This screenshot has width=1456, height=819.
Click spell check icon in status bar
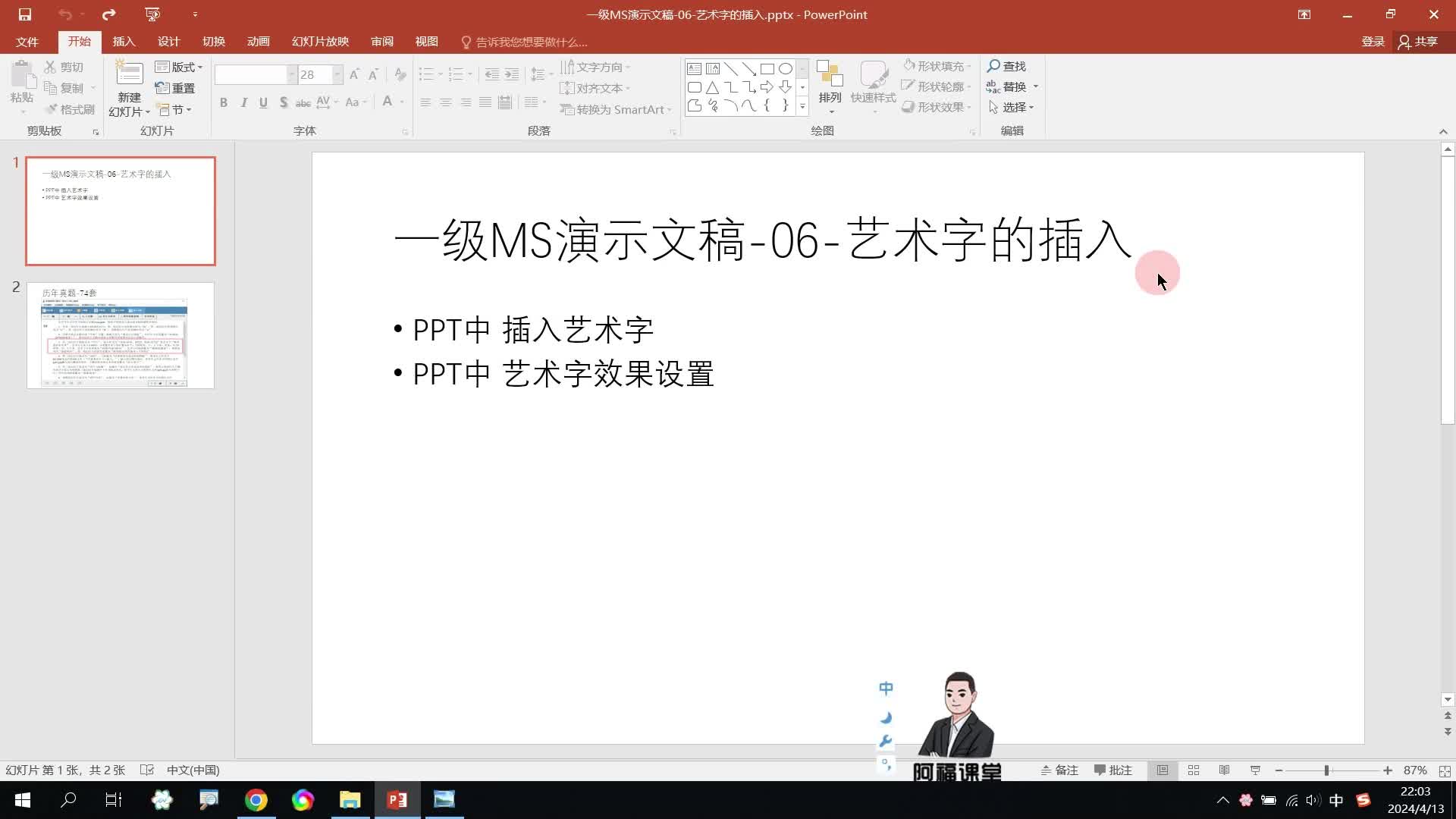(147, 770)
